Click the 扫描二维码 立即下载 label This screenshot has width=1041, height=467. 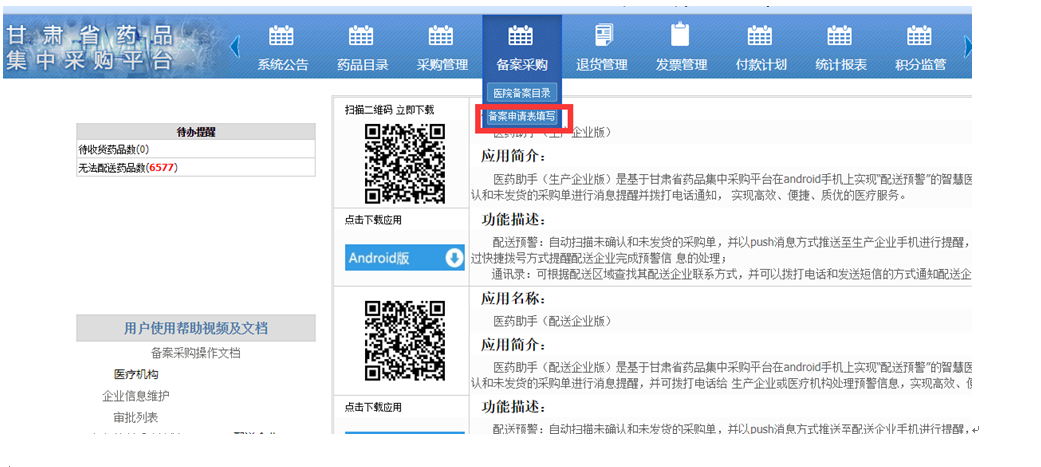point(389,110)
